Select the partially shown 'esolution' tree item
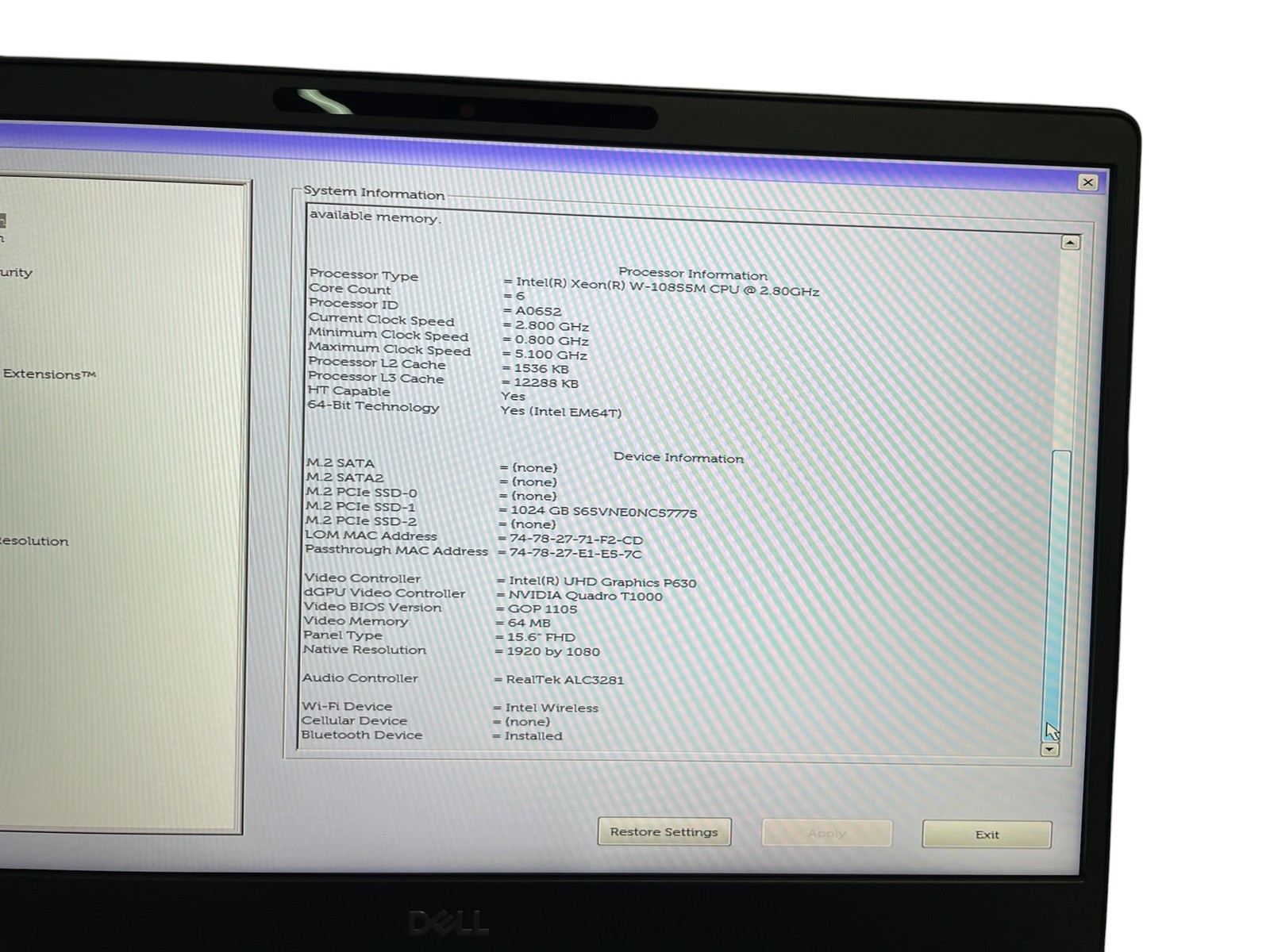 [34, 541]
